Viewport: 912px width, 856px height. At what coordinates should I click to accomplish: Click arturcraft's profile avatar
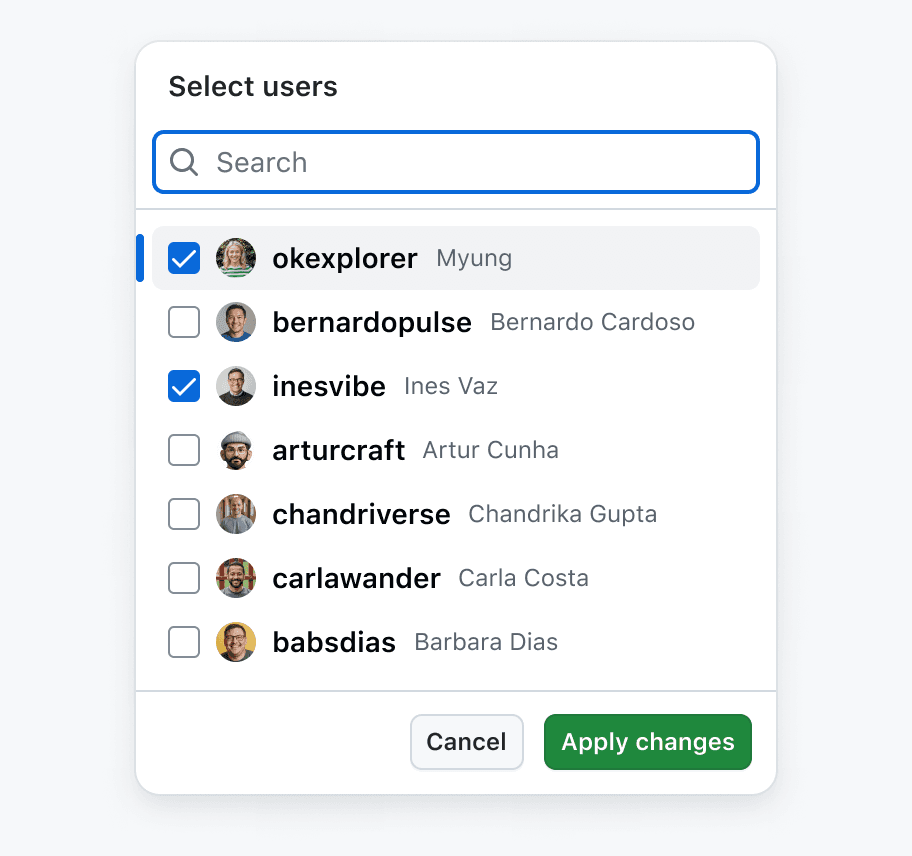click(236, 450)
